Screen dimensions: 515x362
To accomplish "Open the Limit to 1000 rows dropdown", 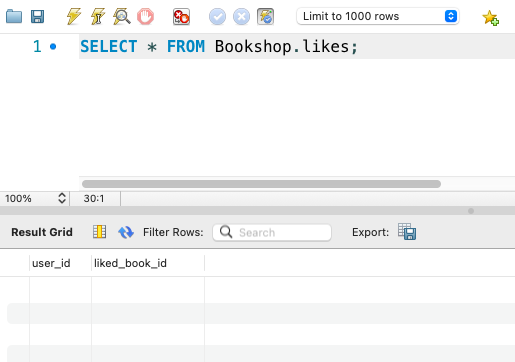I will [378, 16].
